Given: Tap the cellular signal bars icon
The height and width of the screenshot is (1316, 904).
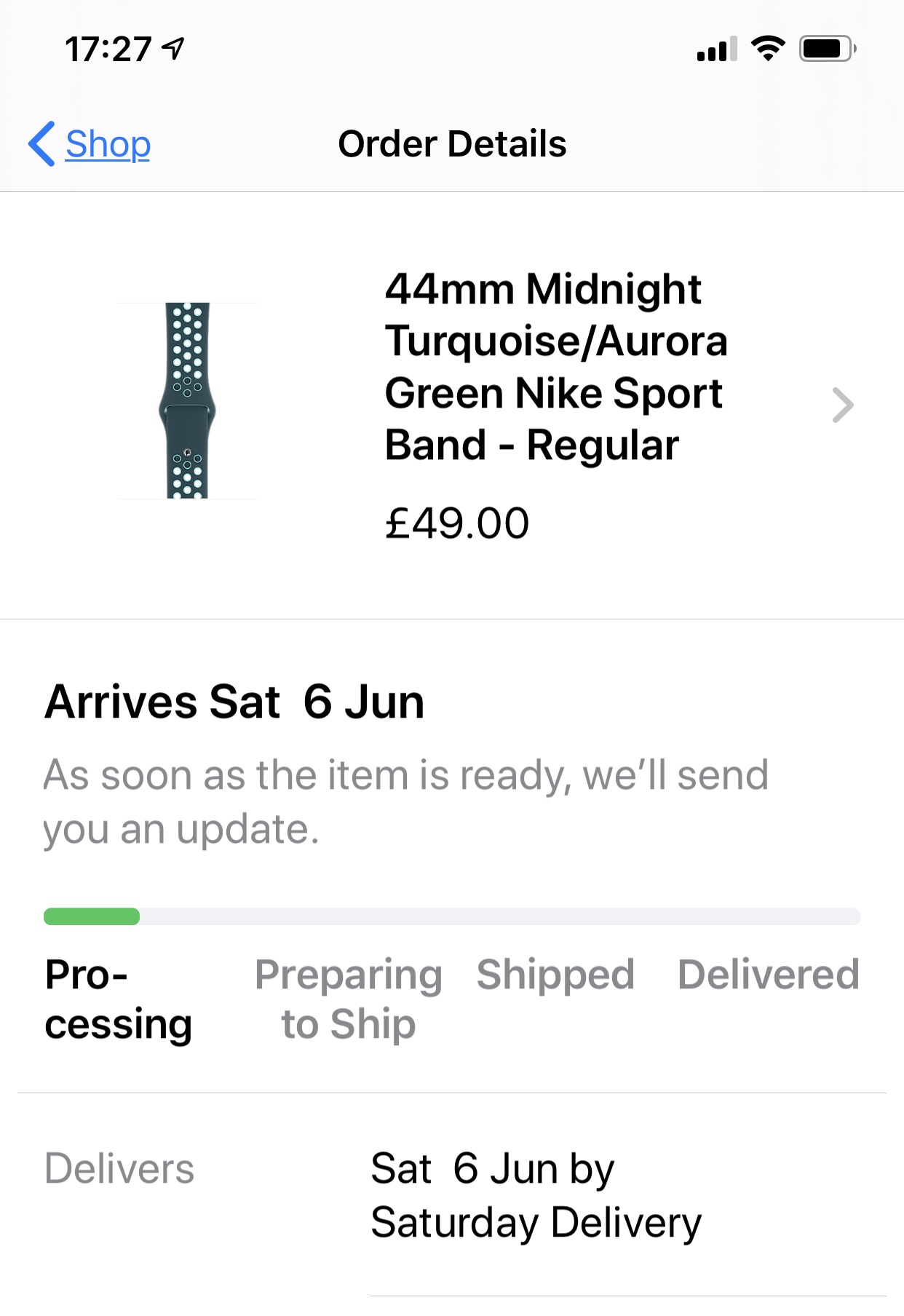Looking at the screenshot, I should (x=717, y=49).
